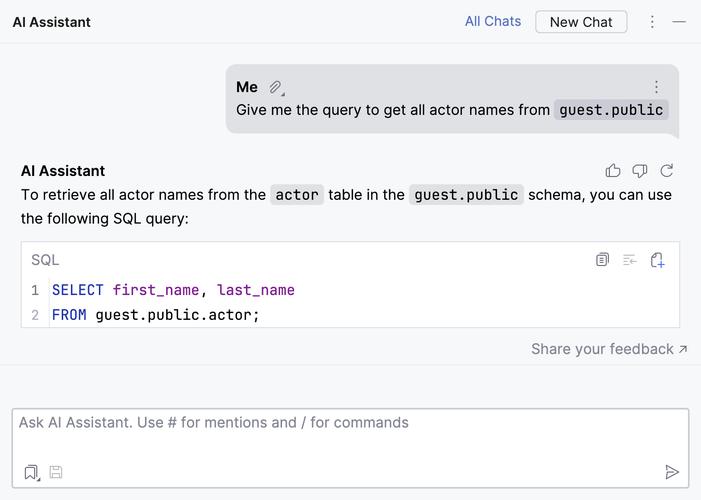Start a New Chat
701x500 pixels.
tap(581, 22)
